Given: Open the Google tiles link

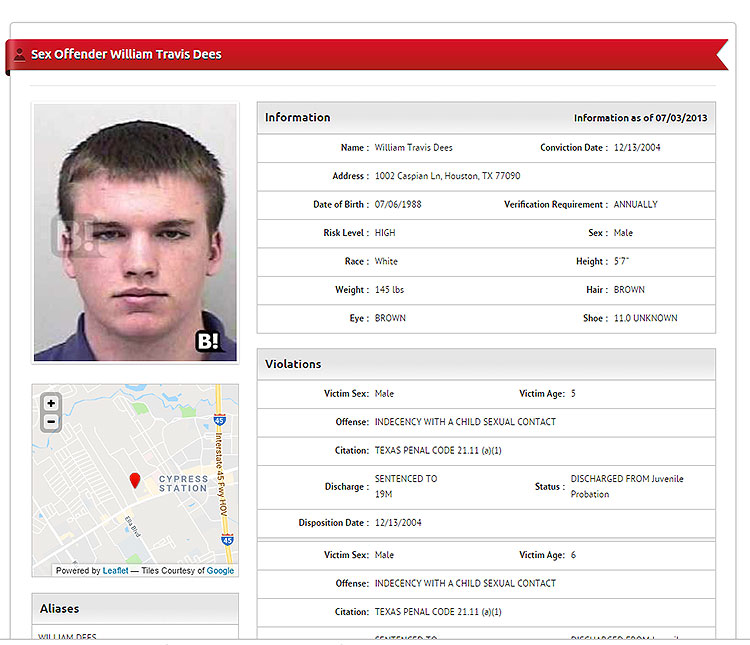Looking at the screenshot, I should [220, 570].
